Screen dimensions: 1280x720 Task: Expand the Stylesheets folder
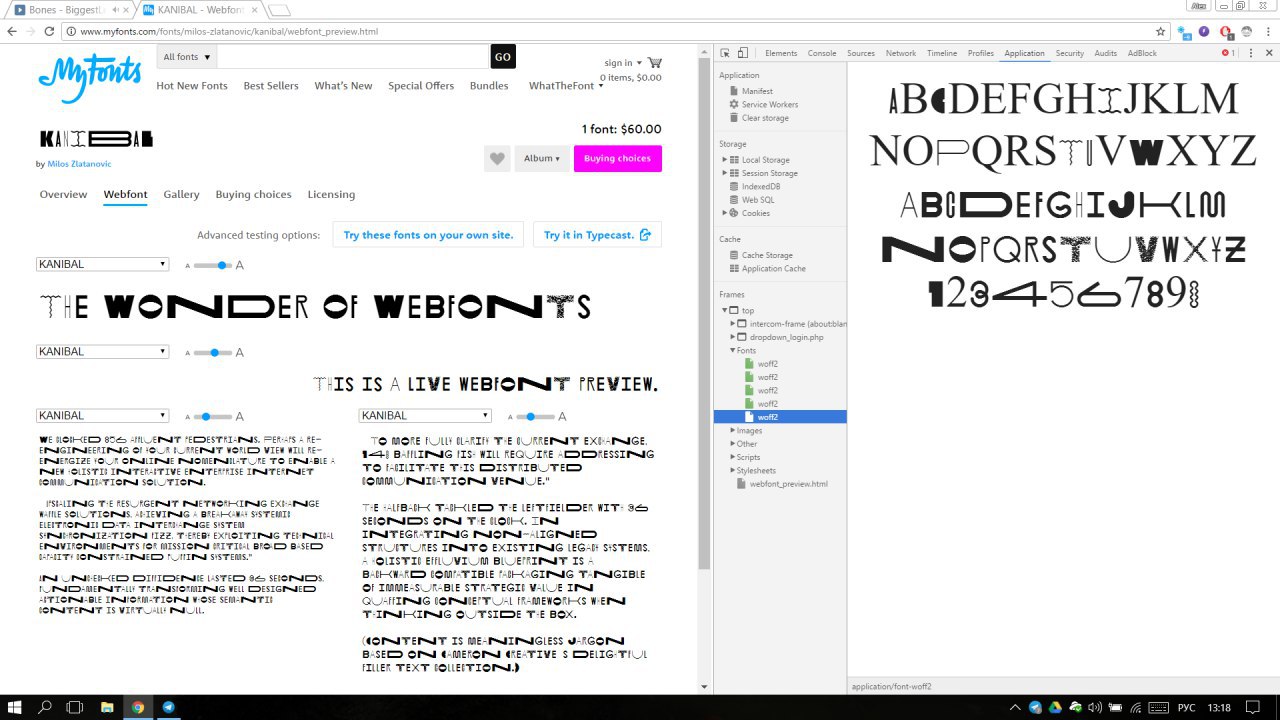(x=732, y=471)
